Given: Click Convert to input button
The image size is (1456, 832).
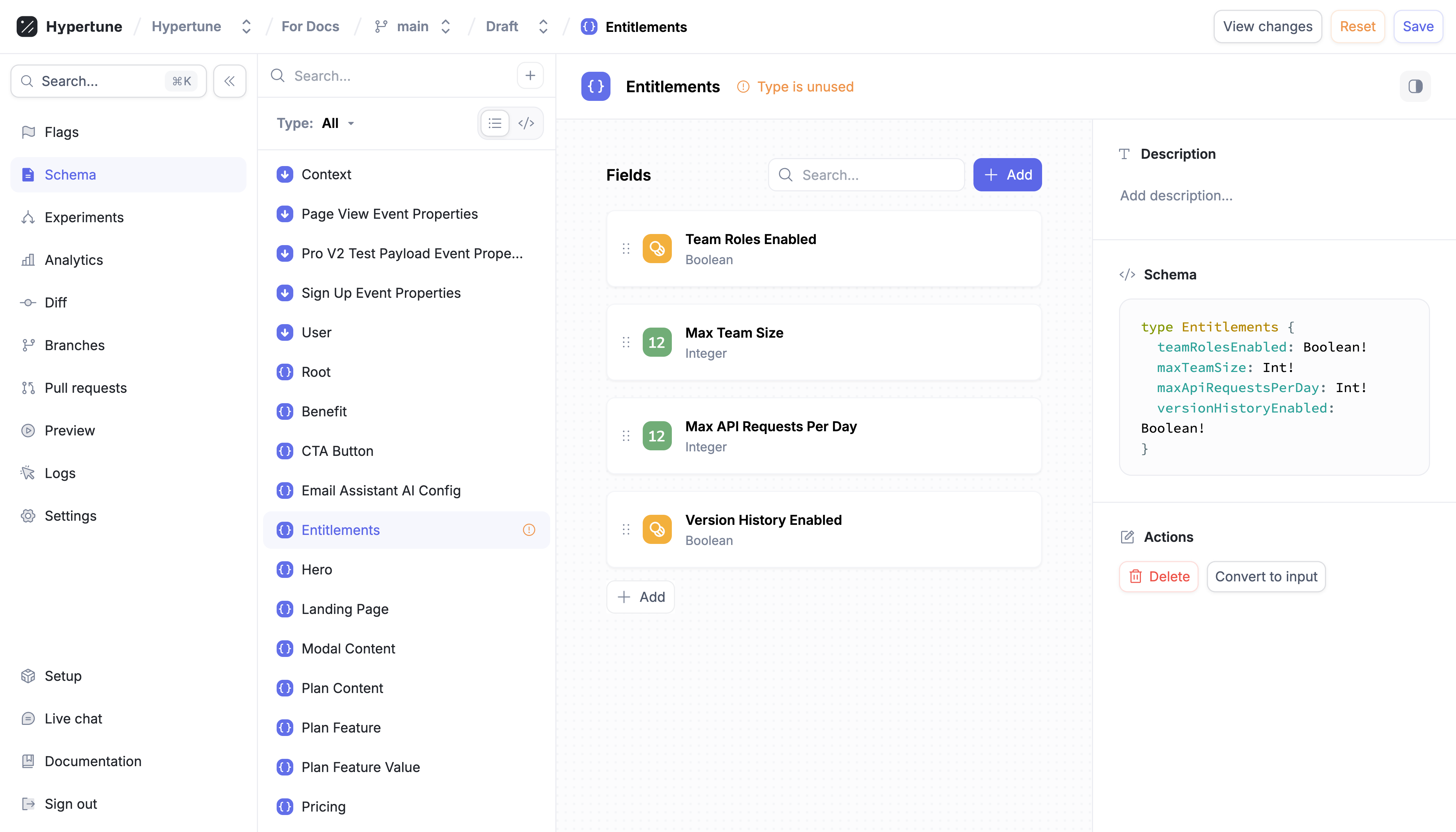Looking at the screenshot, I should click(x=1266, y=577).
